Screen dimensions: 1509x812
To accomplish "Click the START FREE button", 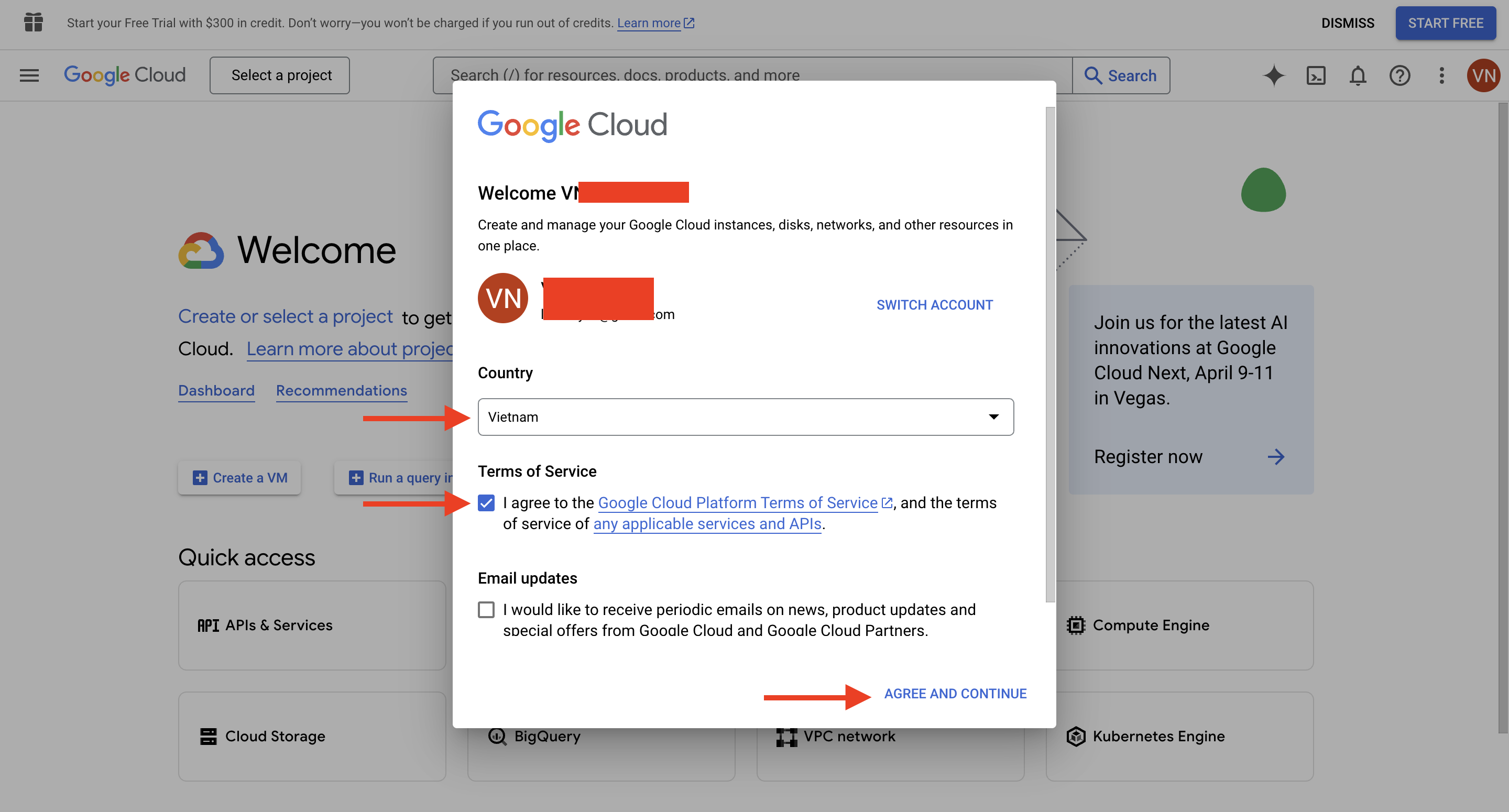I will tap(1446, 23).
